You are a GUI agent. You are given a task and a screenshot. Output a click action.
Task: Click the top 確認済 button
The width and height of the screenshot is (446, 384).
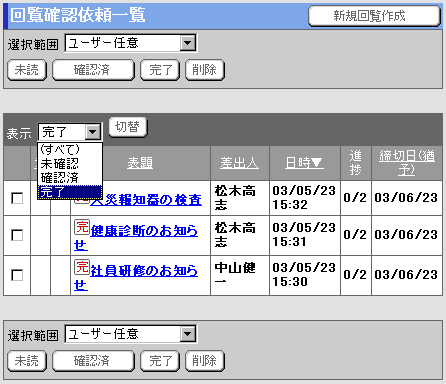coord(93,70)
